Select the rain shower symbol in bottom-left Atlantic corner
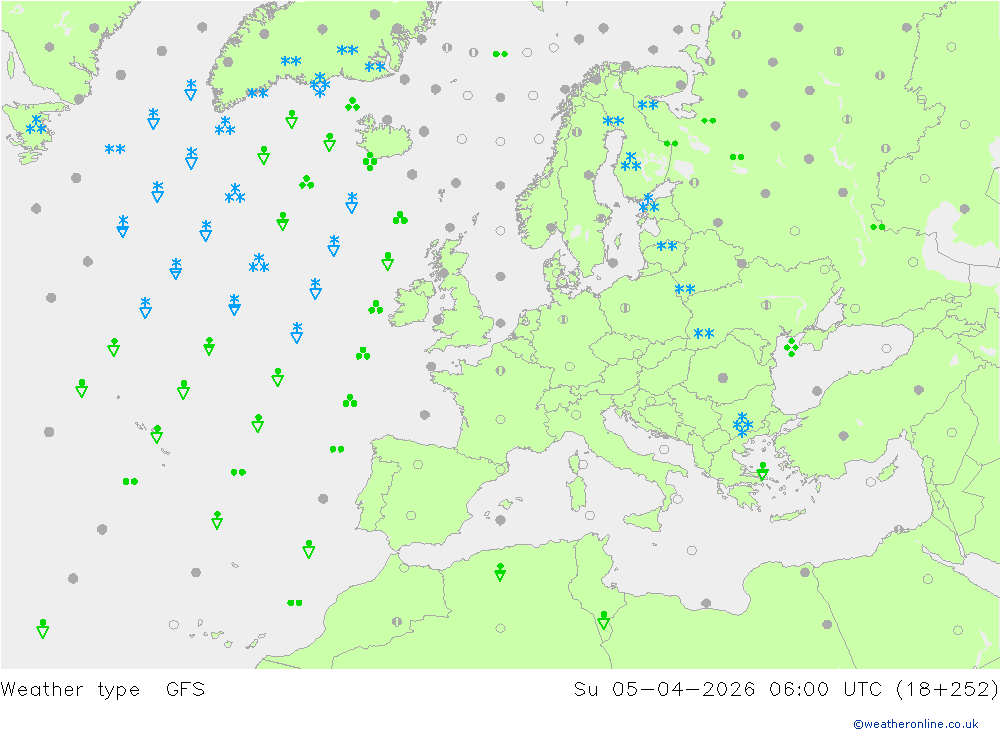This screenshot has height=733, width=1000. [x=43, y=629]
